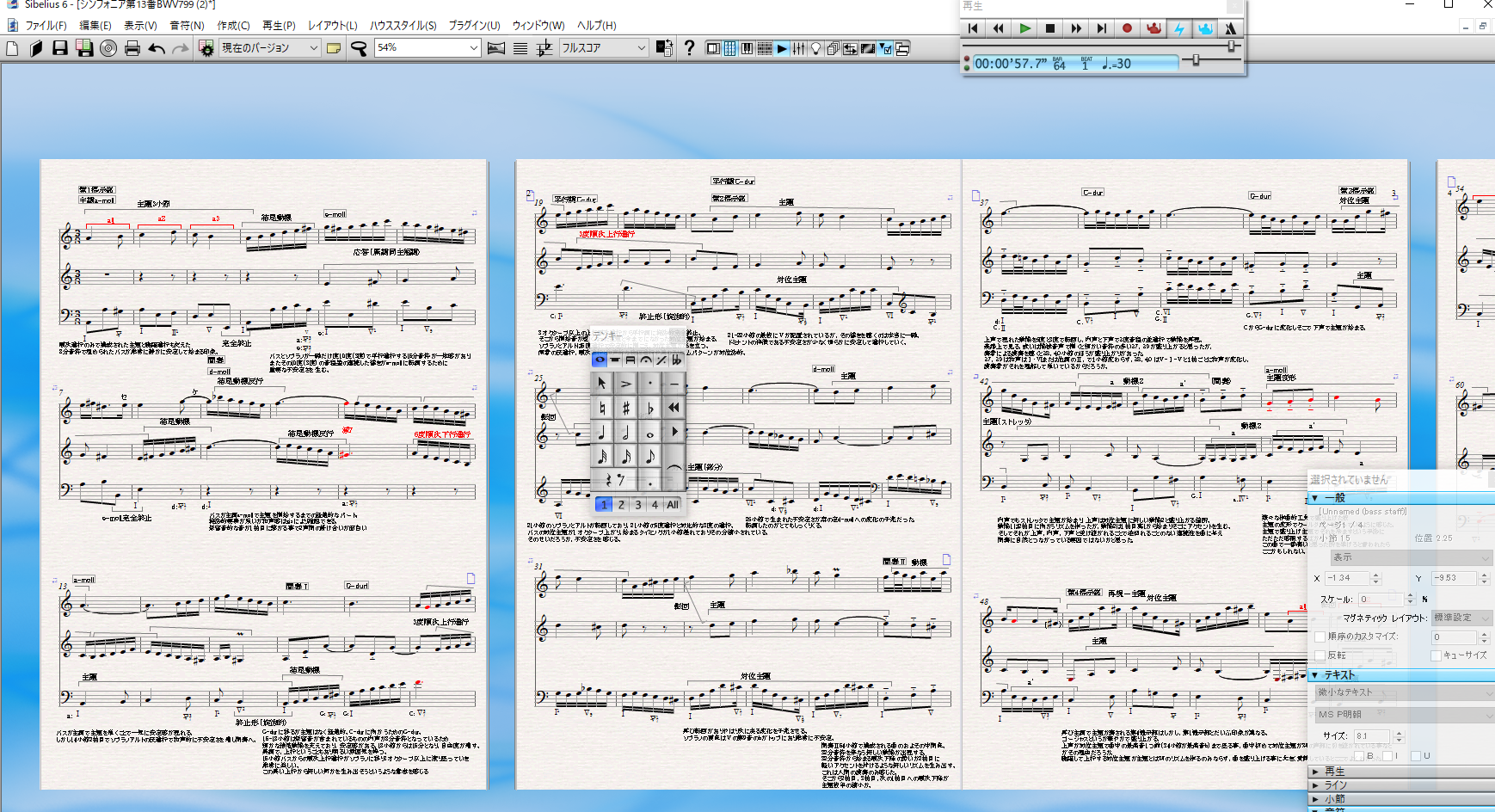Save the score with the floppy icon
This screenshot has height=812, width=1495.
59,48
